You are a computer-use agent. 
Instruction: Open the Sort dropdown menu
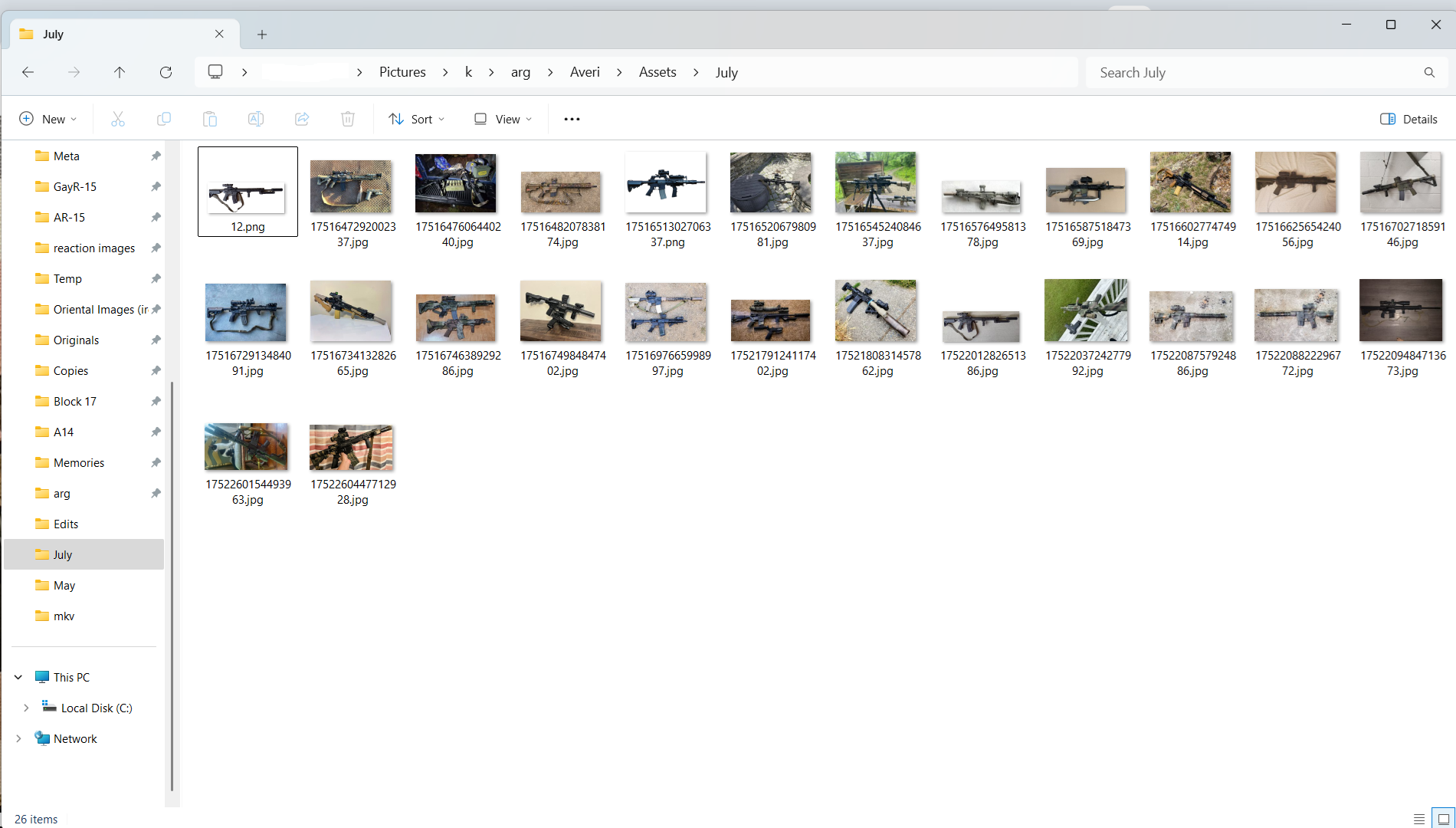click(x=416, y=119)
